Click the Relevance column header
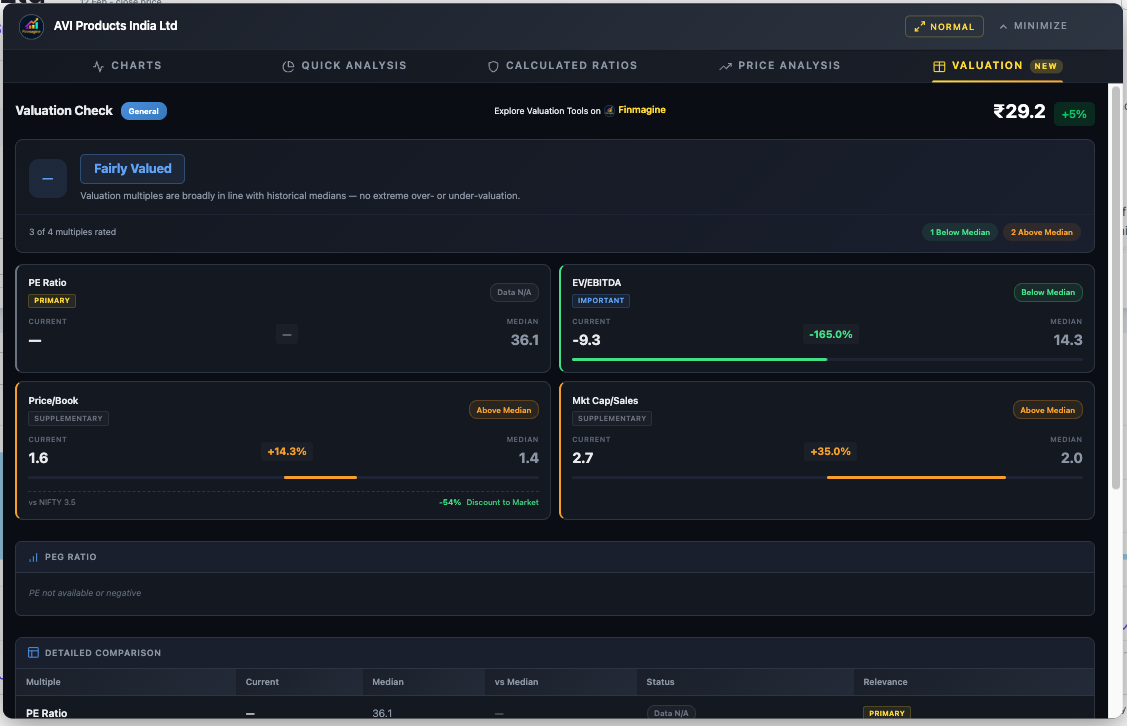Screen dimensions: 1127x726 885,682
